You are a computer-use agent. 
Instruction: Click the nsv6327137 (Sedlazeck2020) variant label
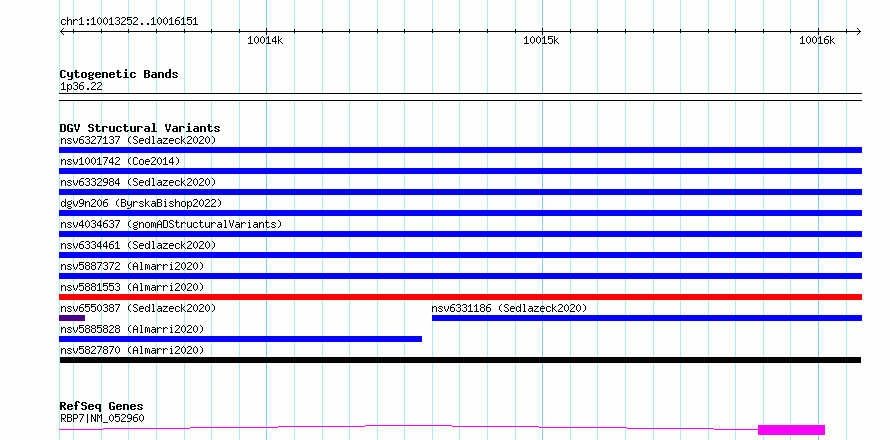click(x=138, y=140)
